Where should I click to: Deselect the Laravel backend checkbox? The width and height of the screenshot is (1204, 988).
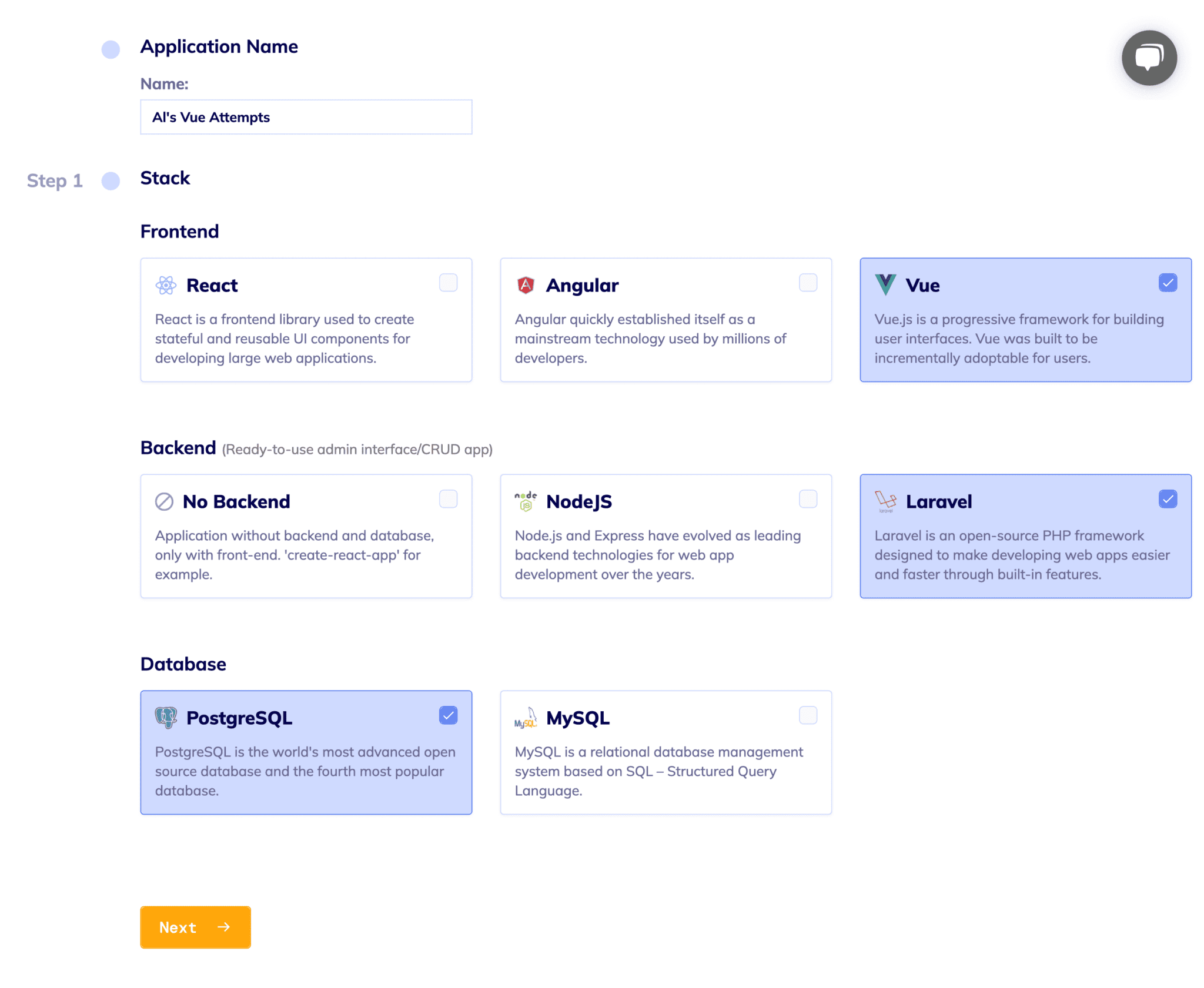[x=1168, y=499]
